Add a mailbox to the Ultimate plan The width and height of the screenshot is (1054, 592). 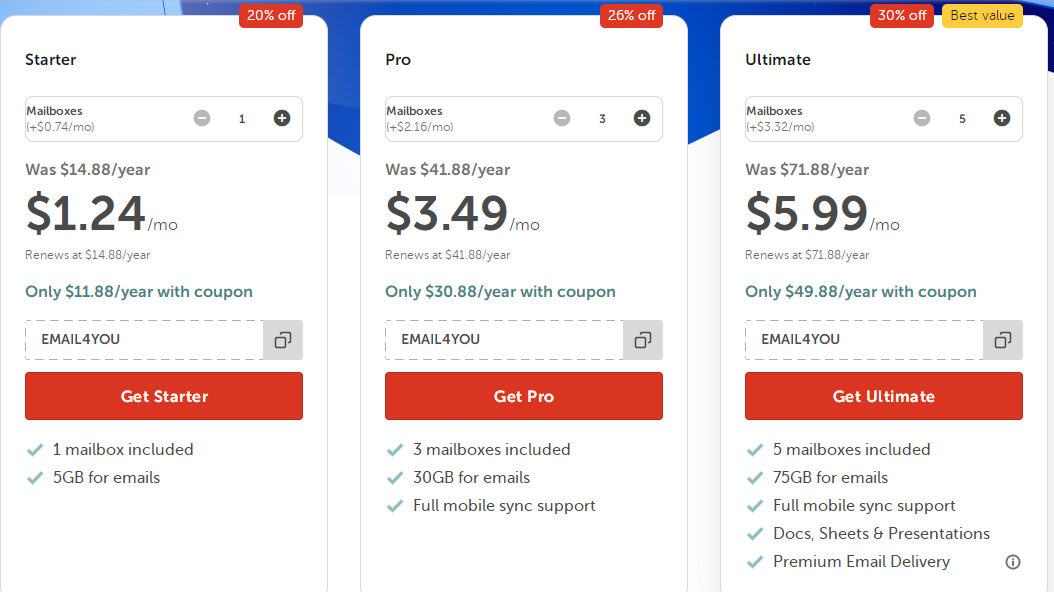[x=1002, y=118]
